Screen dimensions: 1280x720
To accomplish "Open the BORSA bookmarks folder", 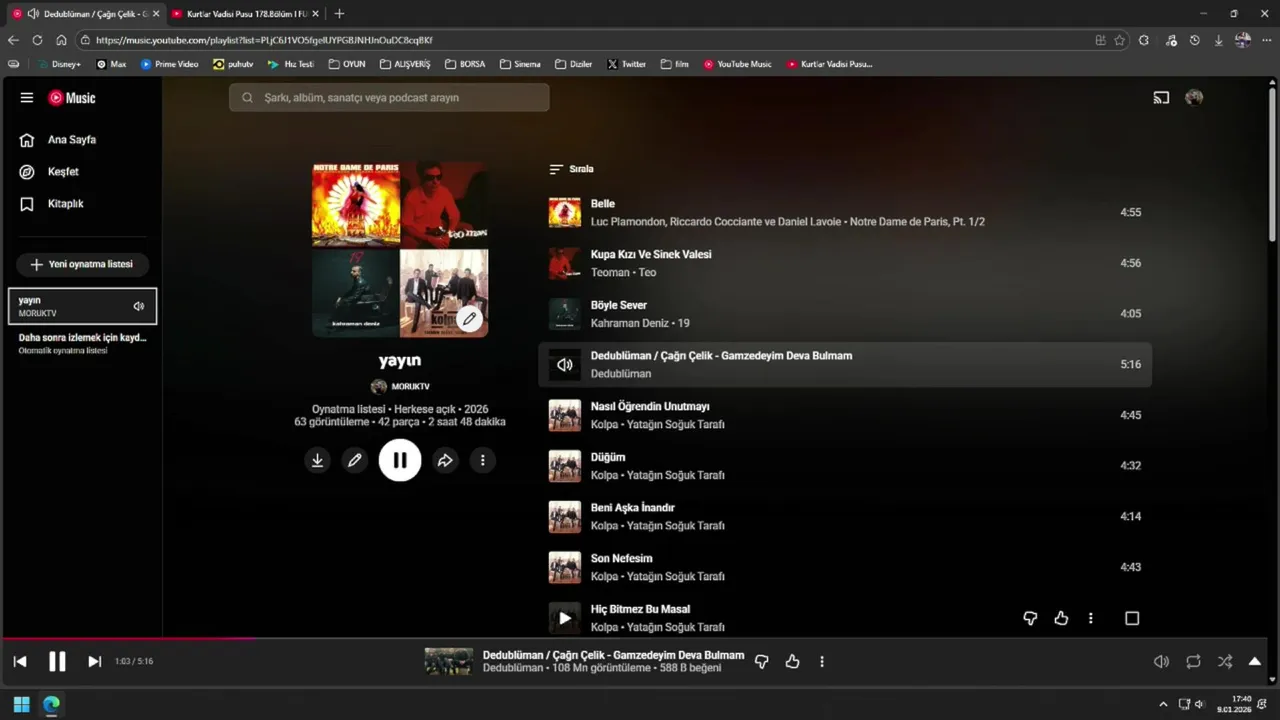I will [465, 64].
